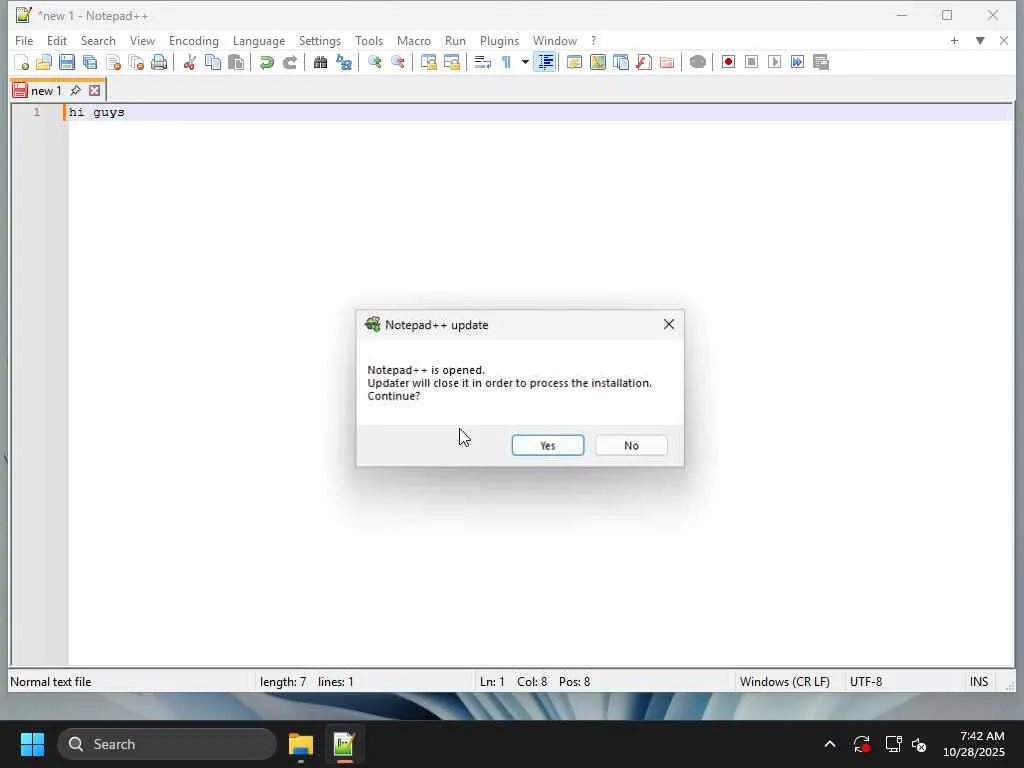Viewport: 1024px width, 768px height.
Task: Open the Settings menu
Action: (x=319, y=40)
